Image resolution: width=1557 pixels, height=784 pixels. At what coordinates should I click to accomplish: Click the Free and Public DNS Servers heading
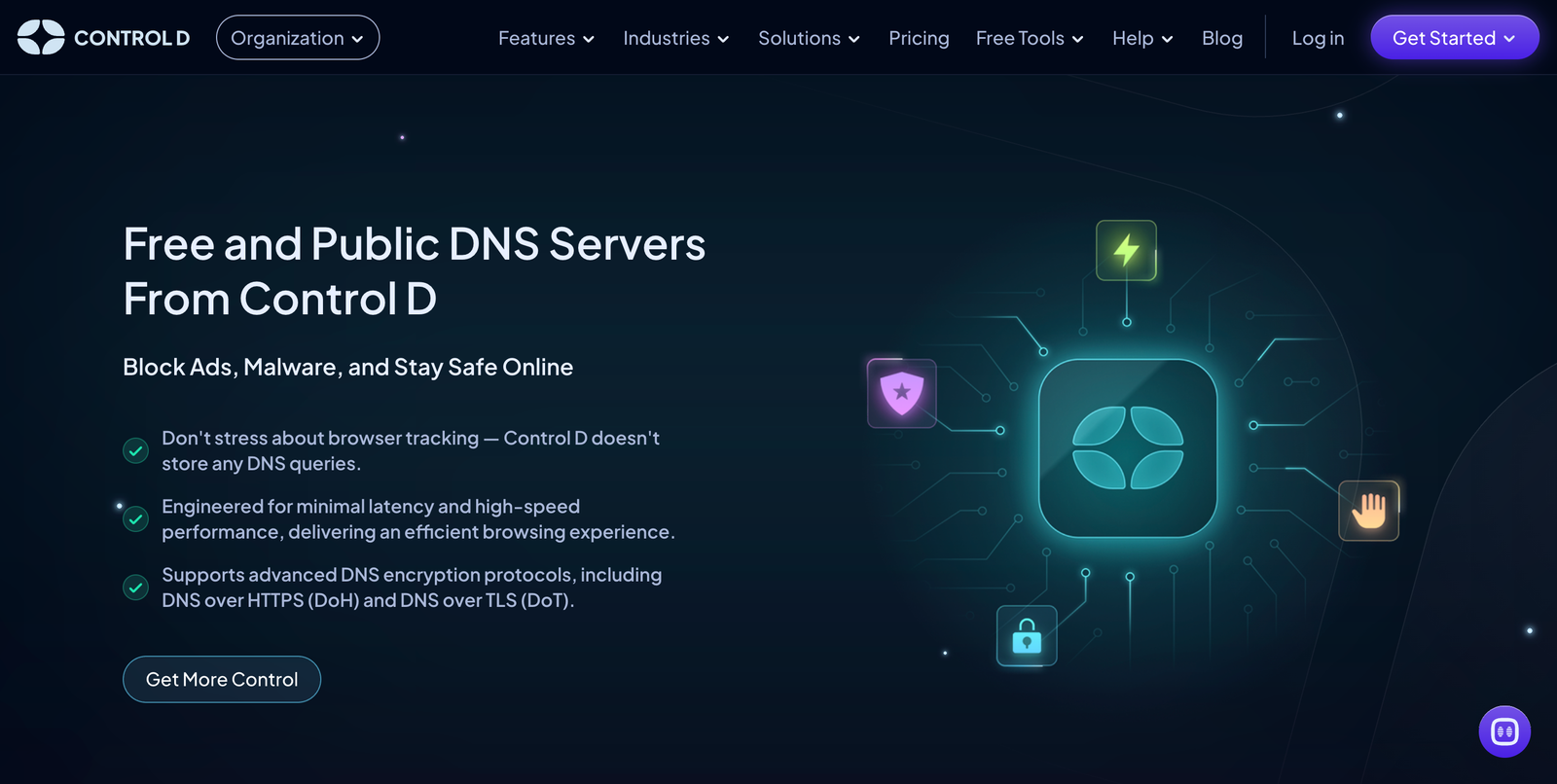pyautogui.click(x=415, y=271)
